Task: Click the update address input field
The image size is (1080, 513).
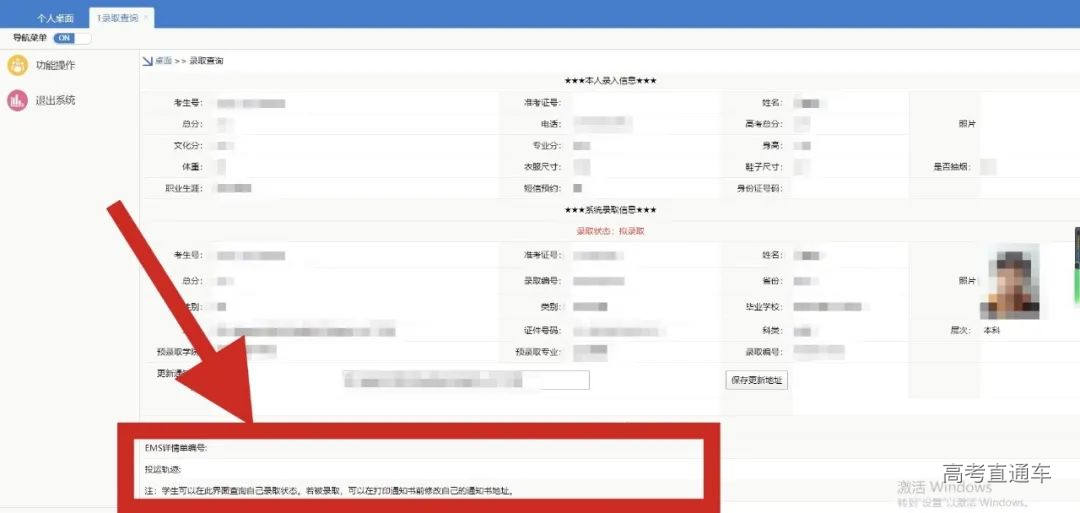Action: 465,380
